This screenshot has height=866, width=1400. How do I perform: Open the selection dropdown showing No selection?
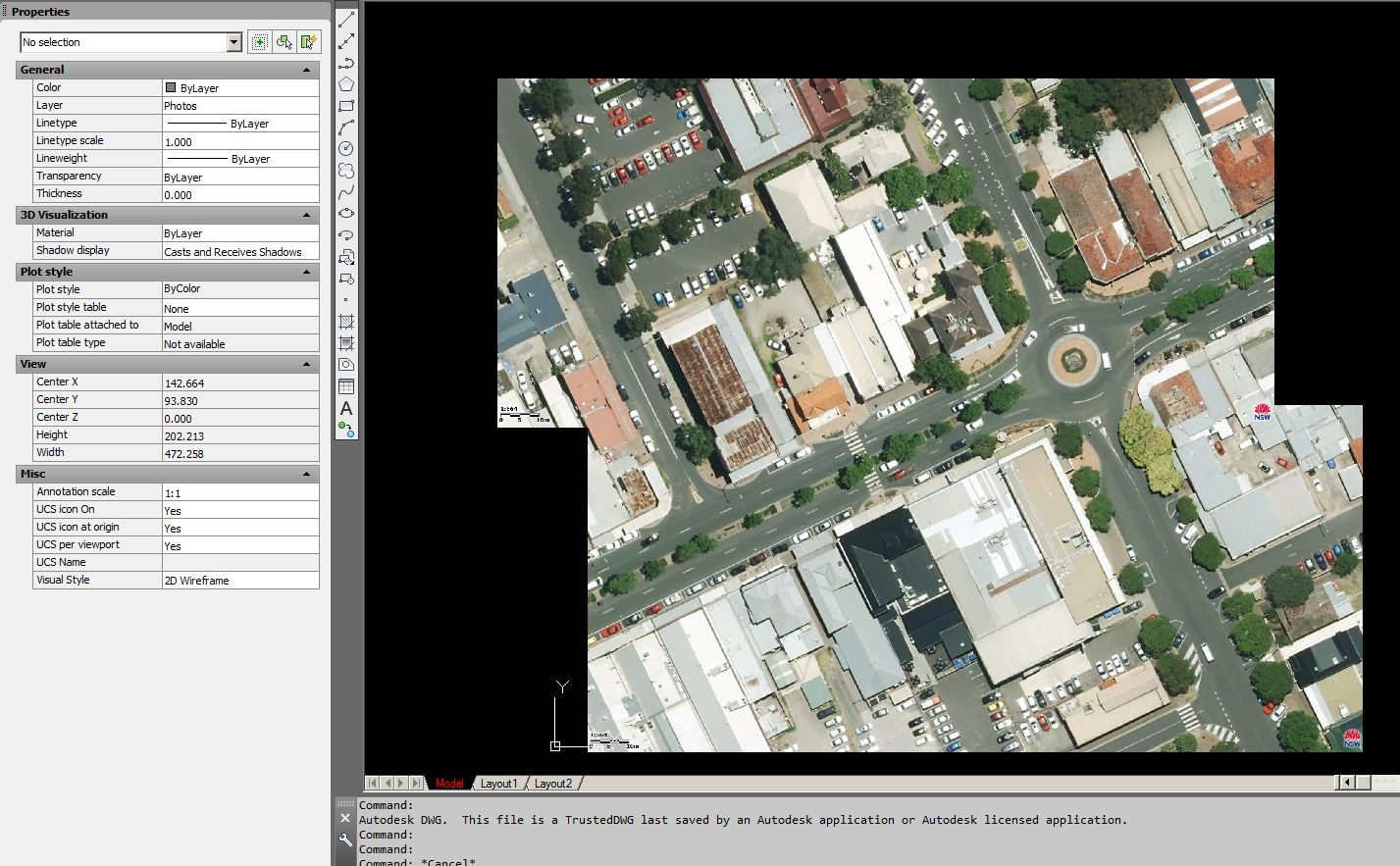233,42
